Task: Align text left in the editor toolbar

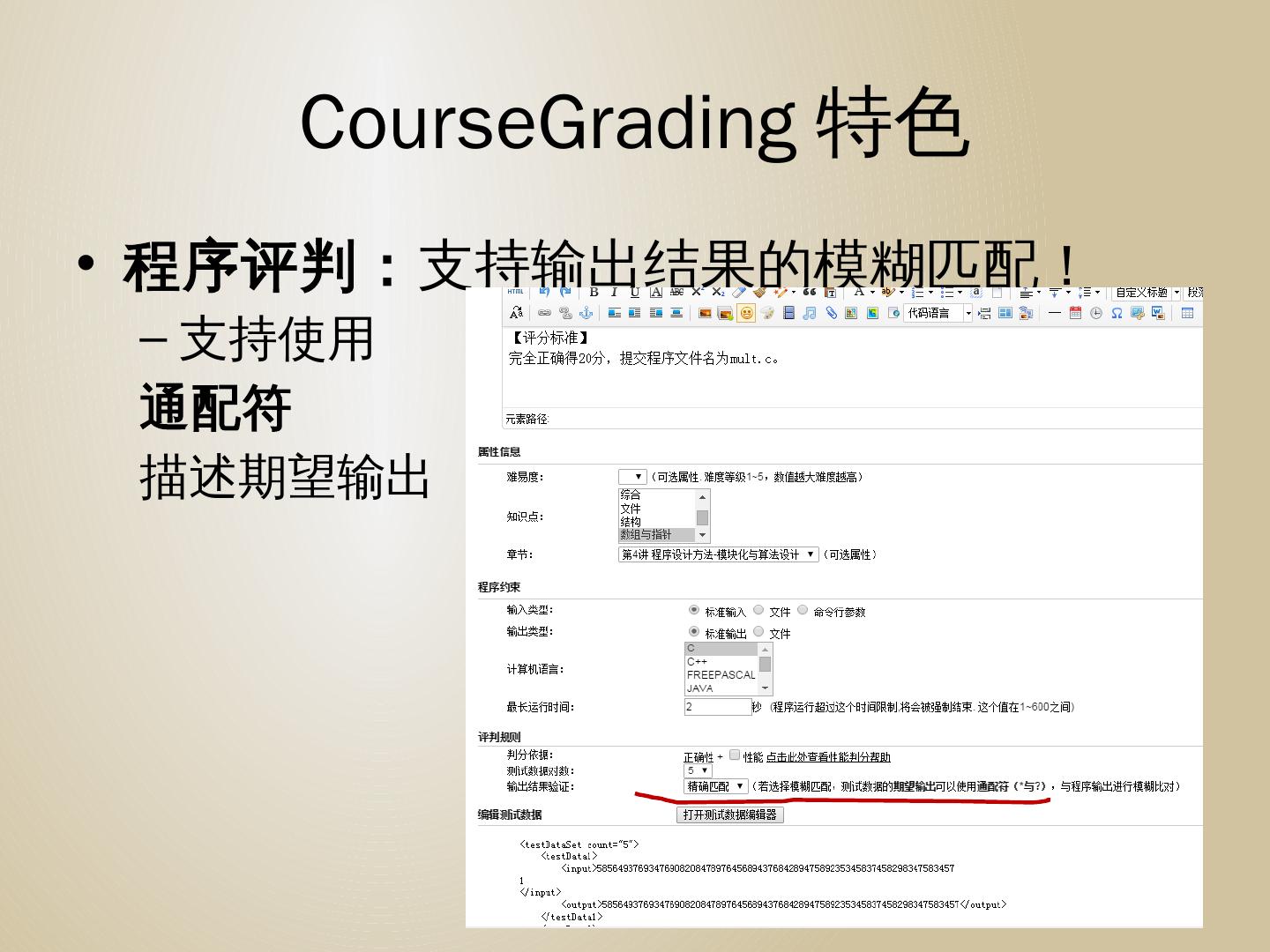Action: tap(615, 313)
